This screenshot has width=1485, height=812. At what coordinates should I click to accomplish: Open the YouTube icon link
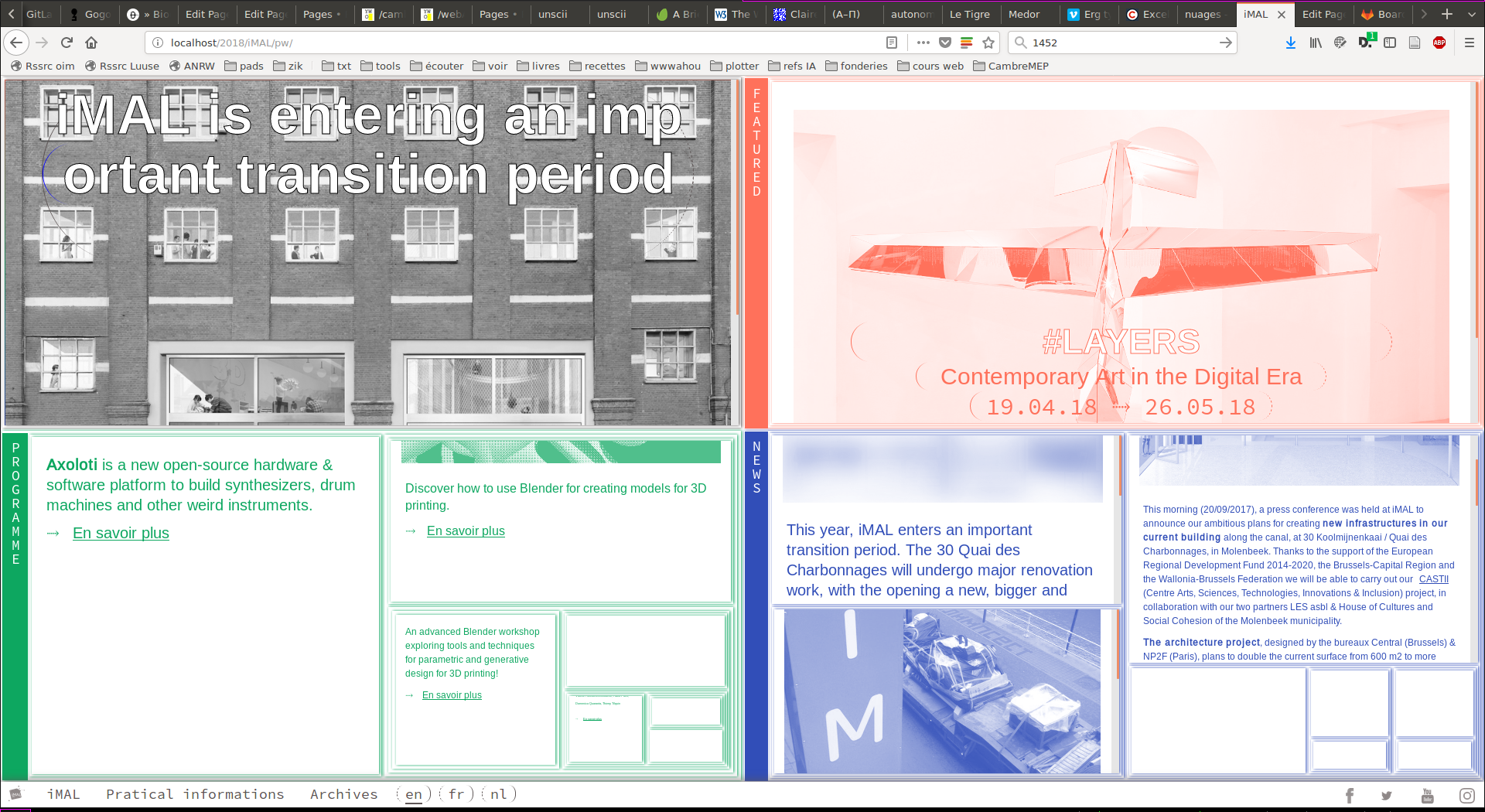click(1428, 796)
